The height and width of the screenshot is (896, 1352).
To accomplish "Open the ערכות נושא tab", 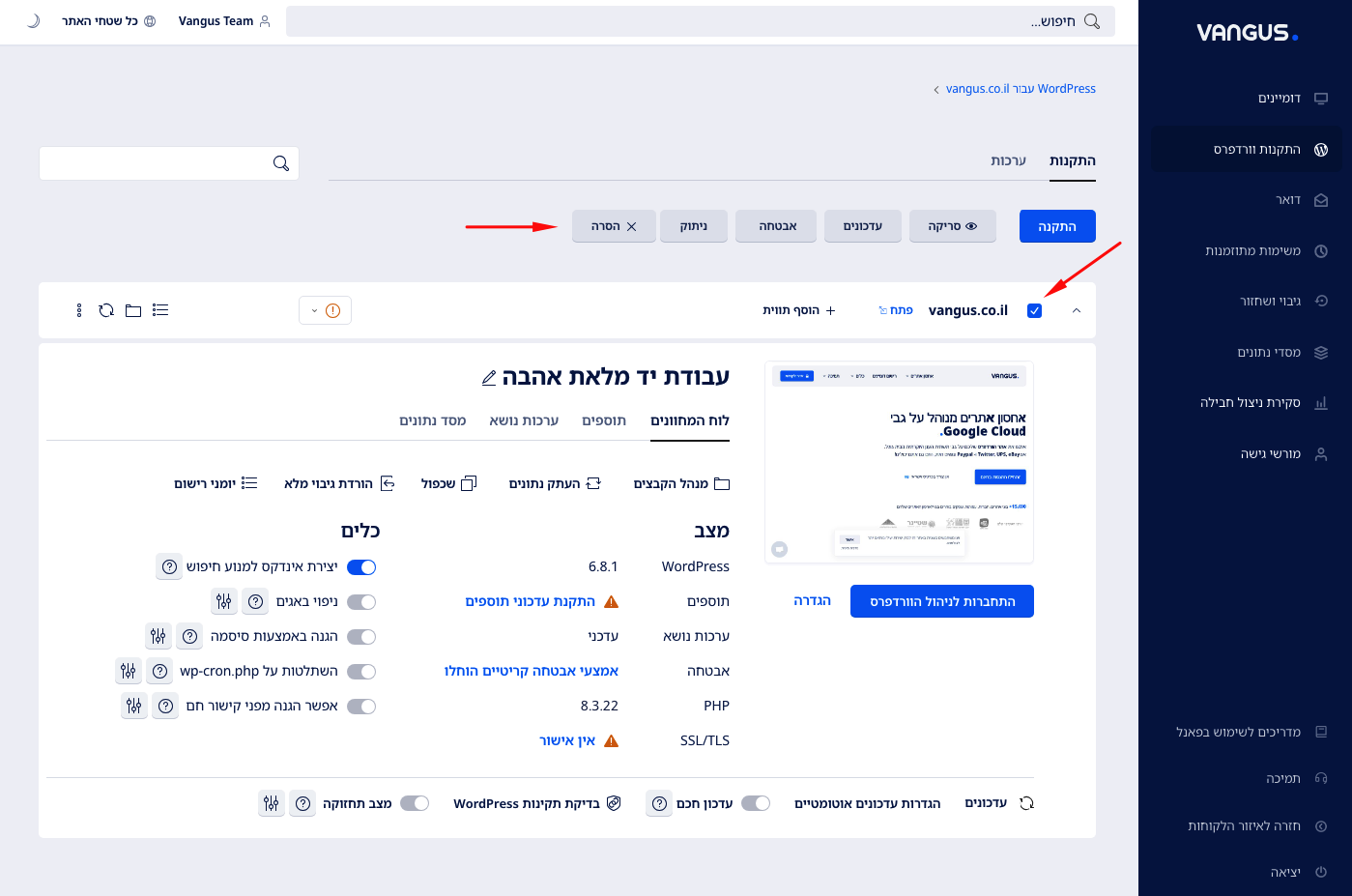I will point(524,420).
